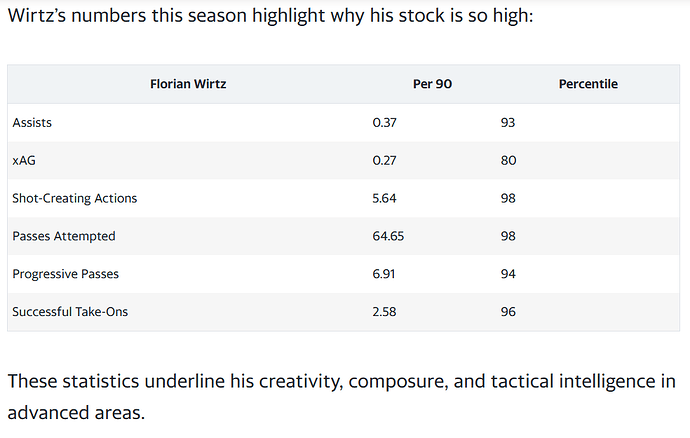Click the 64.65 passes attempted value
This screenshot has height=438, width=690.
(388, 236)
